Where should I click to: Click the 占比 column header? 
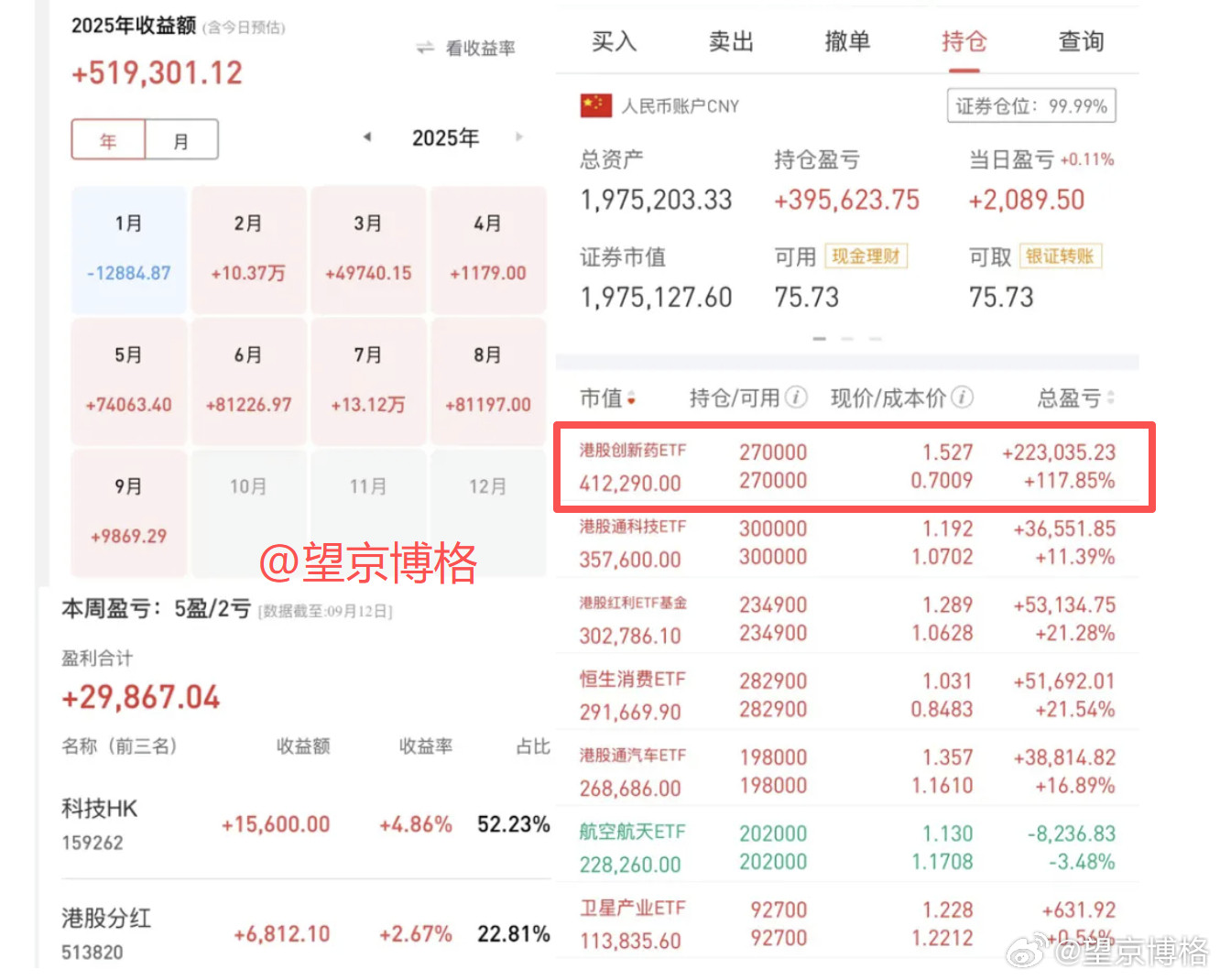click(533, 746)
